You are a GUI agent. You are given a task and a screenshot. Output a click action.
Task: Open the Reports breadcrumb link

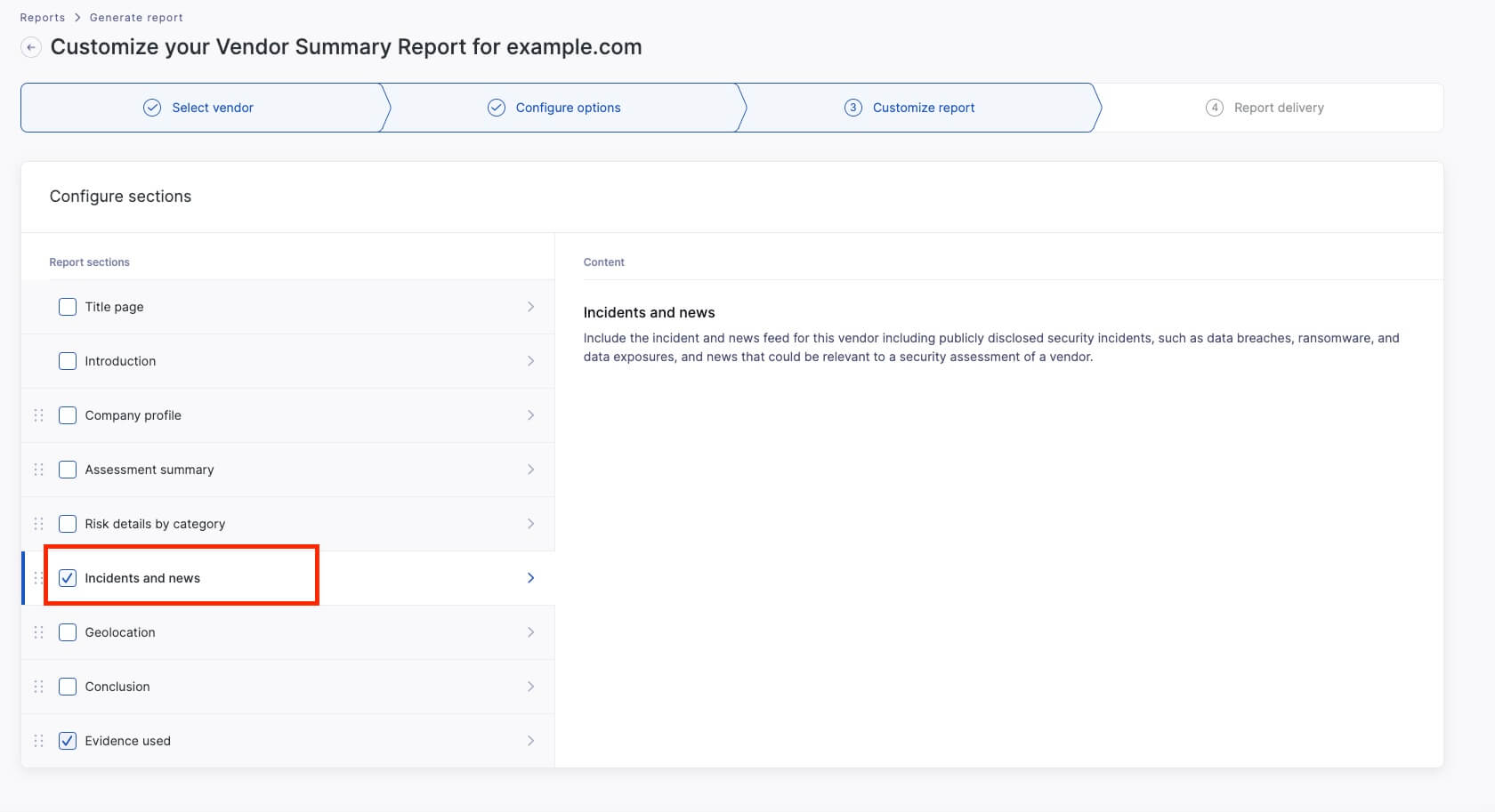(x=43, y=18)
